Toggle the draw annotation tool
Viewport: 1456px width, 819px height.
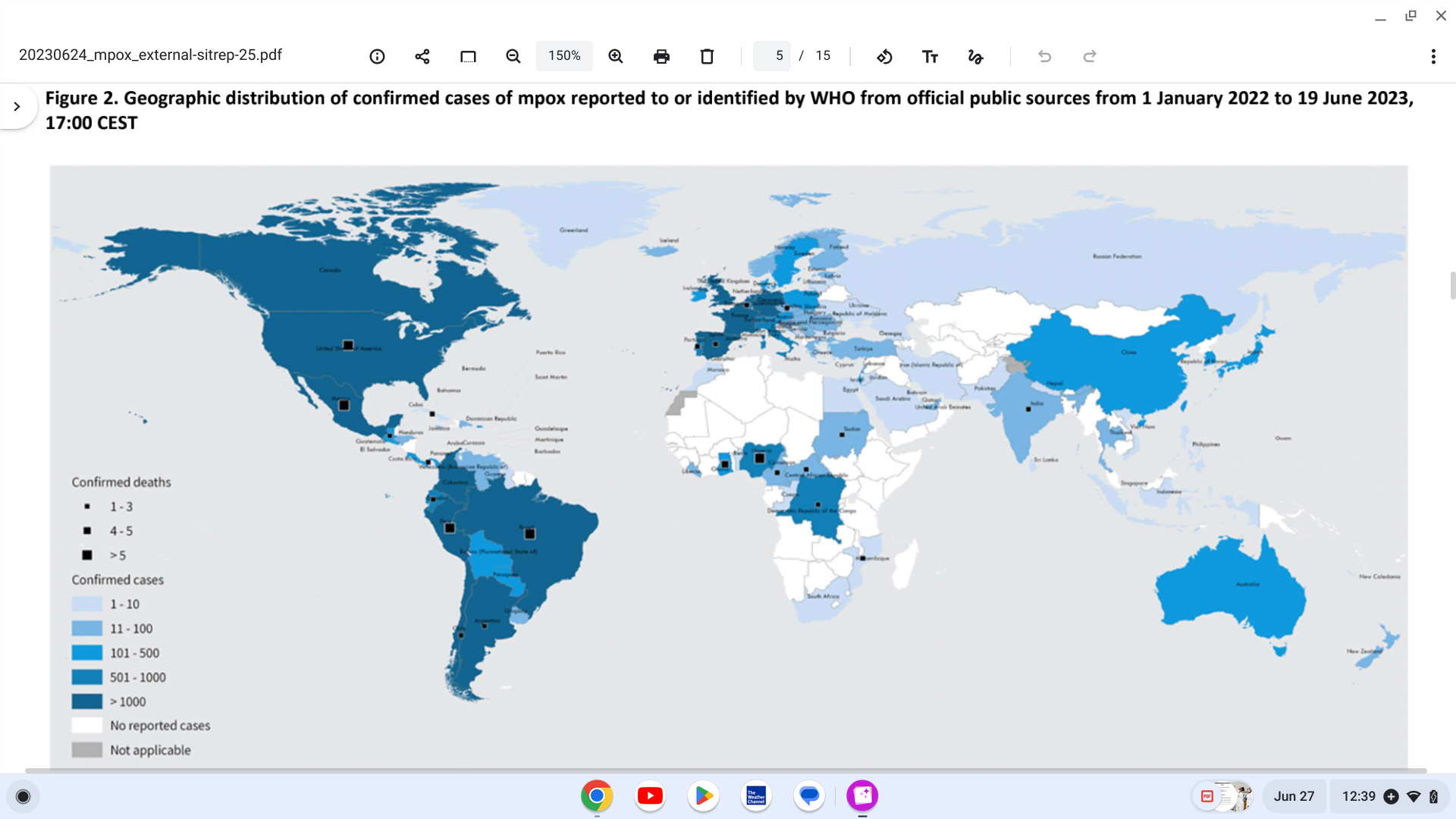point(975,56)
